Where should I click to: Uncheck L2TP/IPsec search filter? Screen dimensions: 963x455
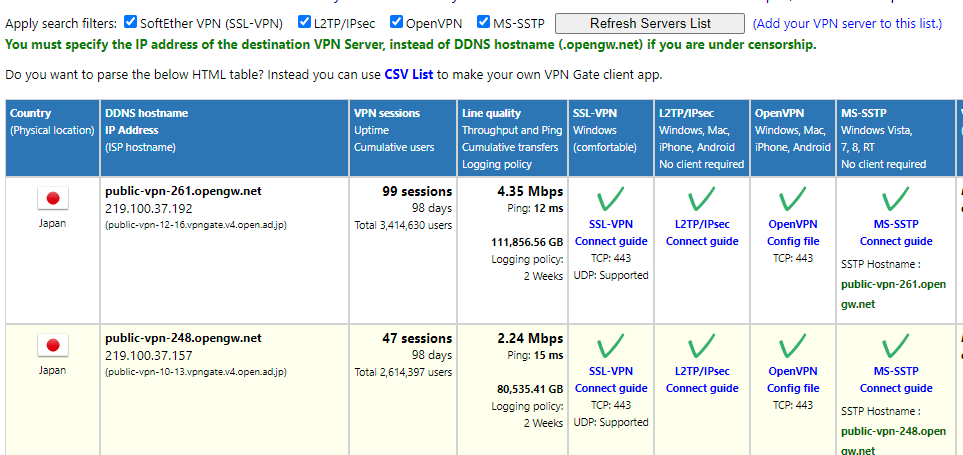click(x=304, y=22)
